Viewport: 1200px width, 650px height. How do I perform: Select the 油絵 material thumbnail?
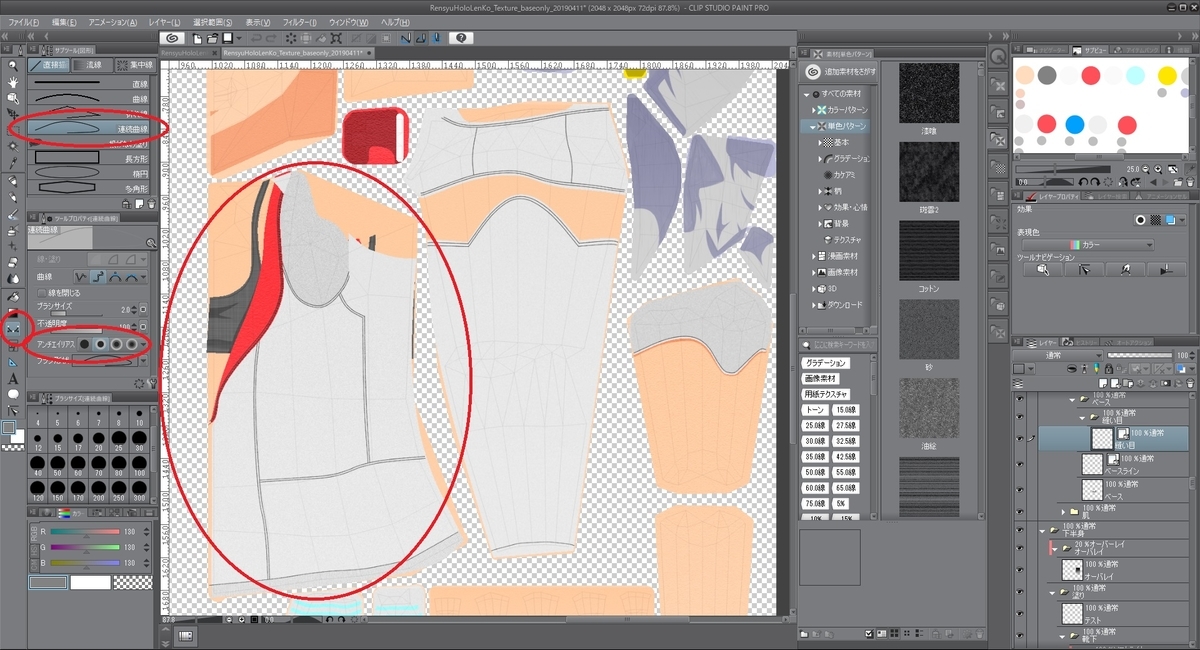click(x=929, y=409)
